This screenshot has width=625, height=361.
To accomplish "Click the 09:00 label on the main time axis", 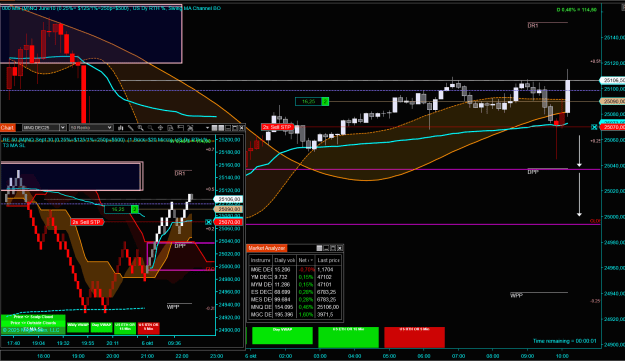I will click(527, 356).
